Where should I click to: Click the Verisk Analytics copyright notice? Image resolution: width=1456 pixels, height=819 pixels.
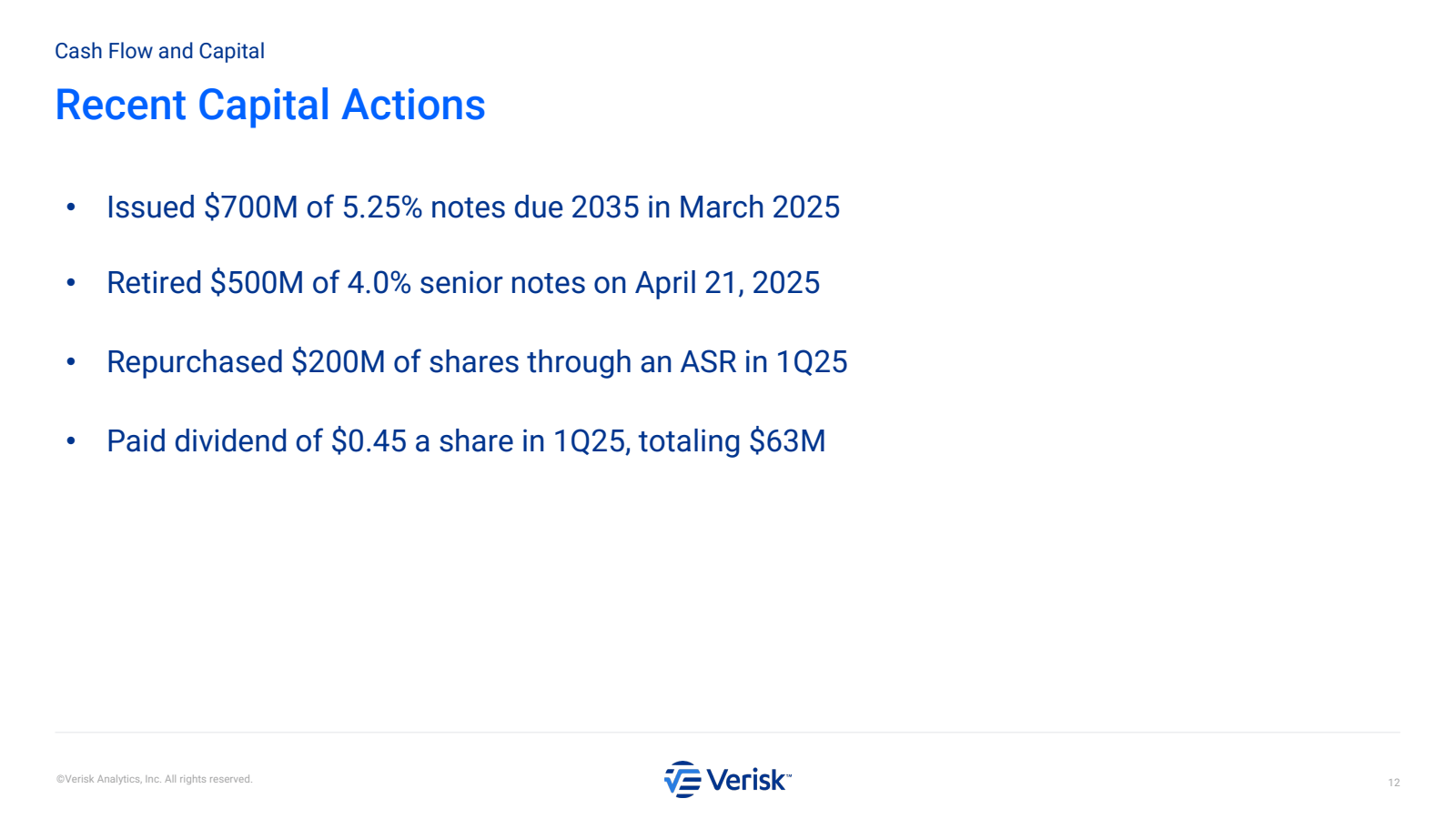coord(154,779)
